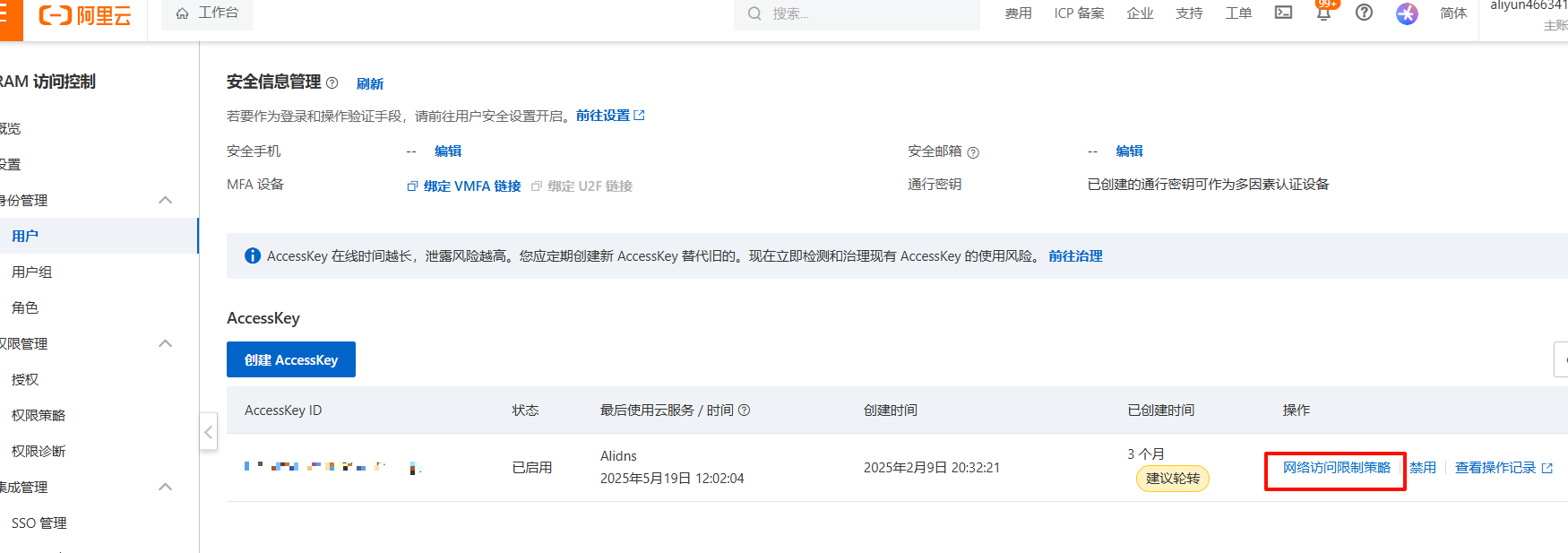This screenshot has height=553, width=1568.
Task: Click the Alibaba Cloud logo
Action: pyautogui.click(x=85, y=15)
